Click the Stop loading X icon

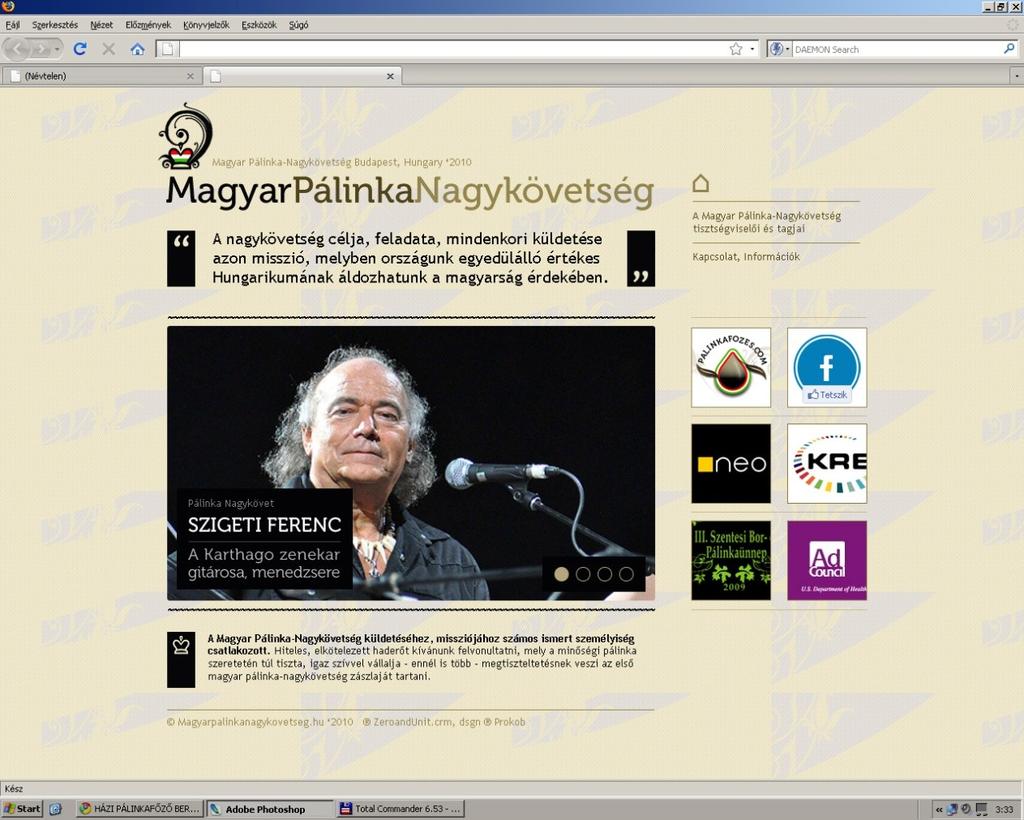pyautogui.click(x=109, y=49)
